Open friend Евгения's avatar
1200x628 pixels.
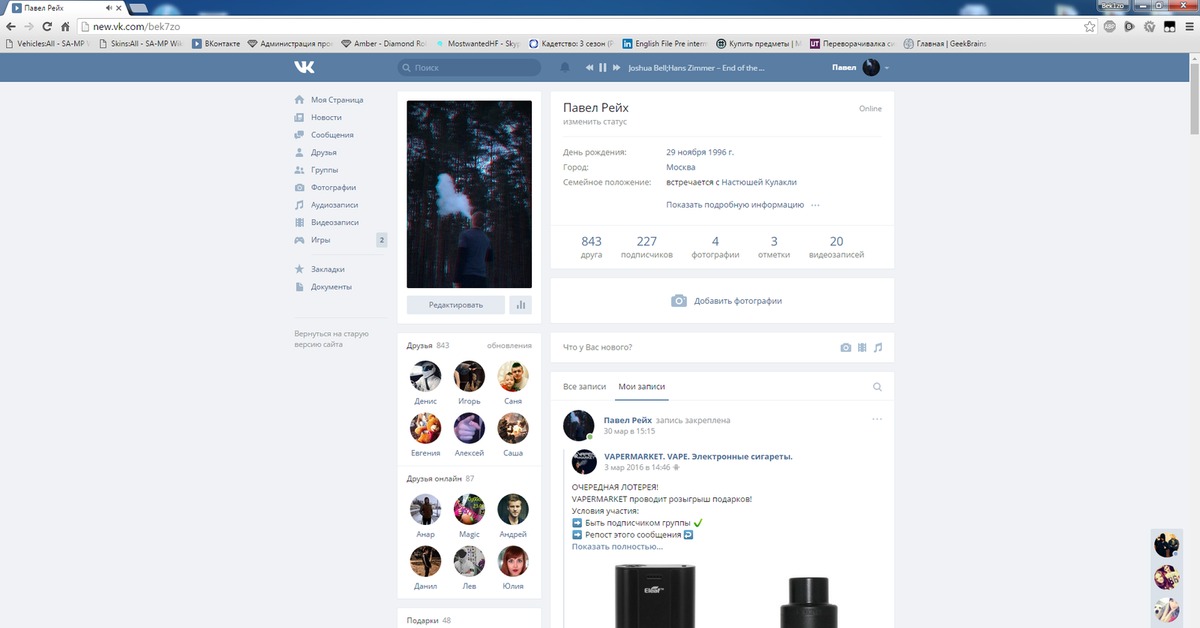tap(425, 428)
